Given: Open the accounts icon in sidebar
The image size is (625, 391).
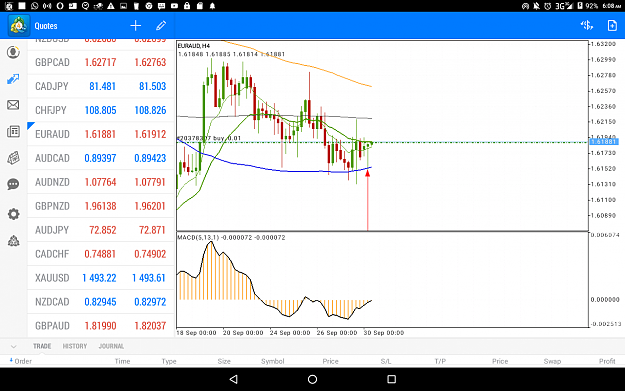Looking at the screenshot, I should pos(13,52).
